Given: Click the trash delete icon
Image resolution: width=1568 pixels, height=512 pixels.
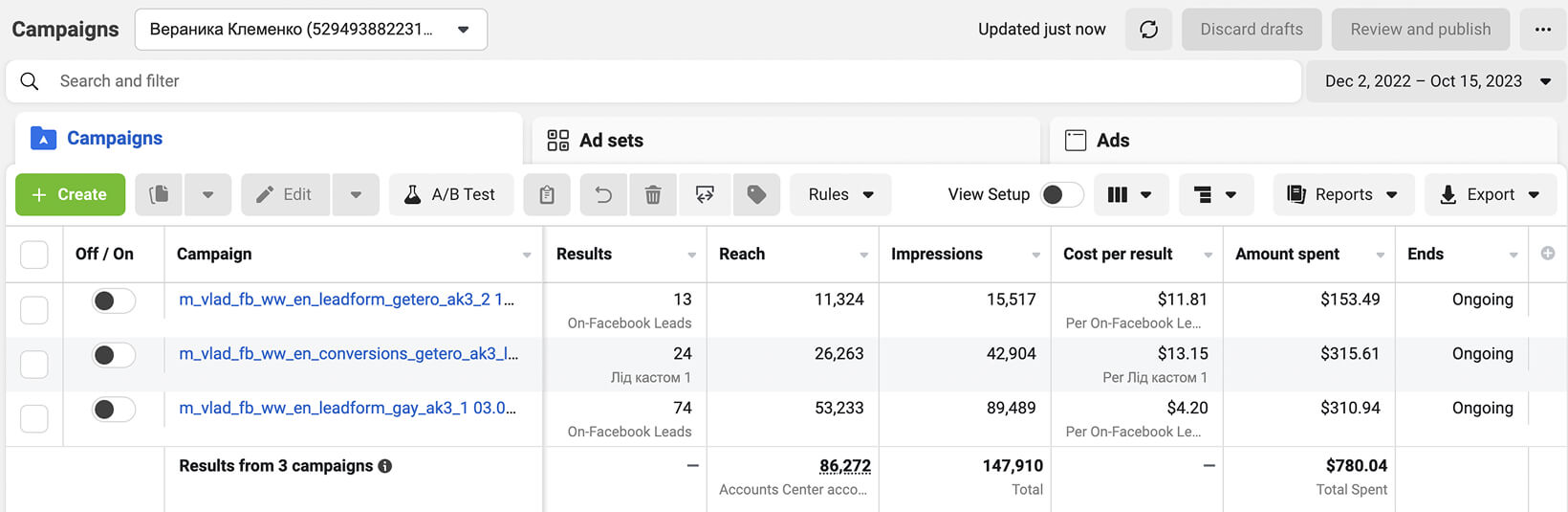Looking at the screenshot, I should click(653, 194).
